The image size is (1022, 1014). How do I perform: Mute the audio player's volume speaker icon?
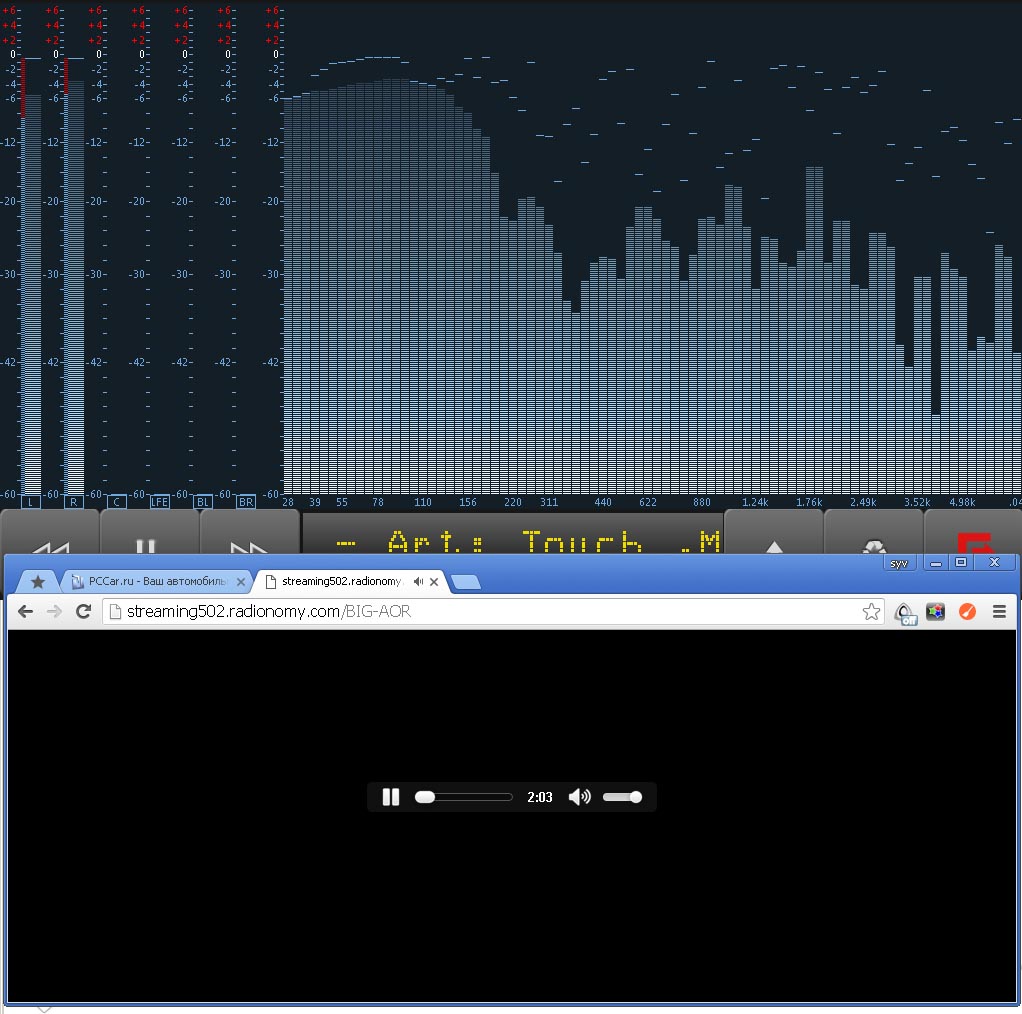579,796
